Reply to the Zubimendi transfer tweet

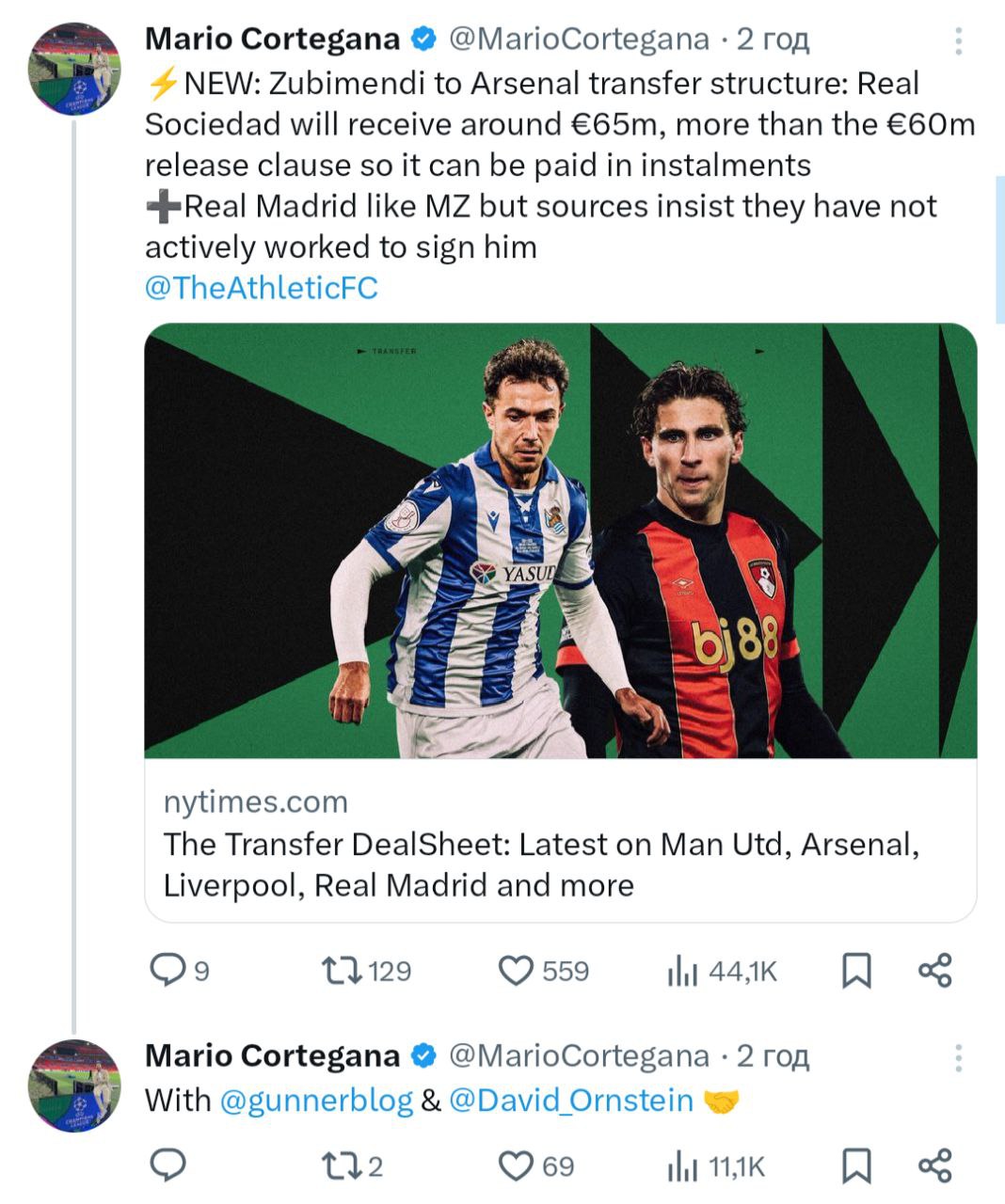coord(169,970)
